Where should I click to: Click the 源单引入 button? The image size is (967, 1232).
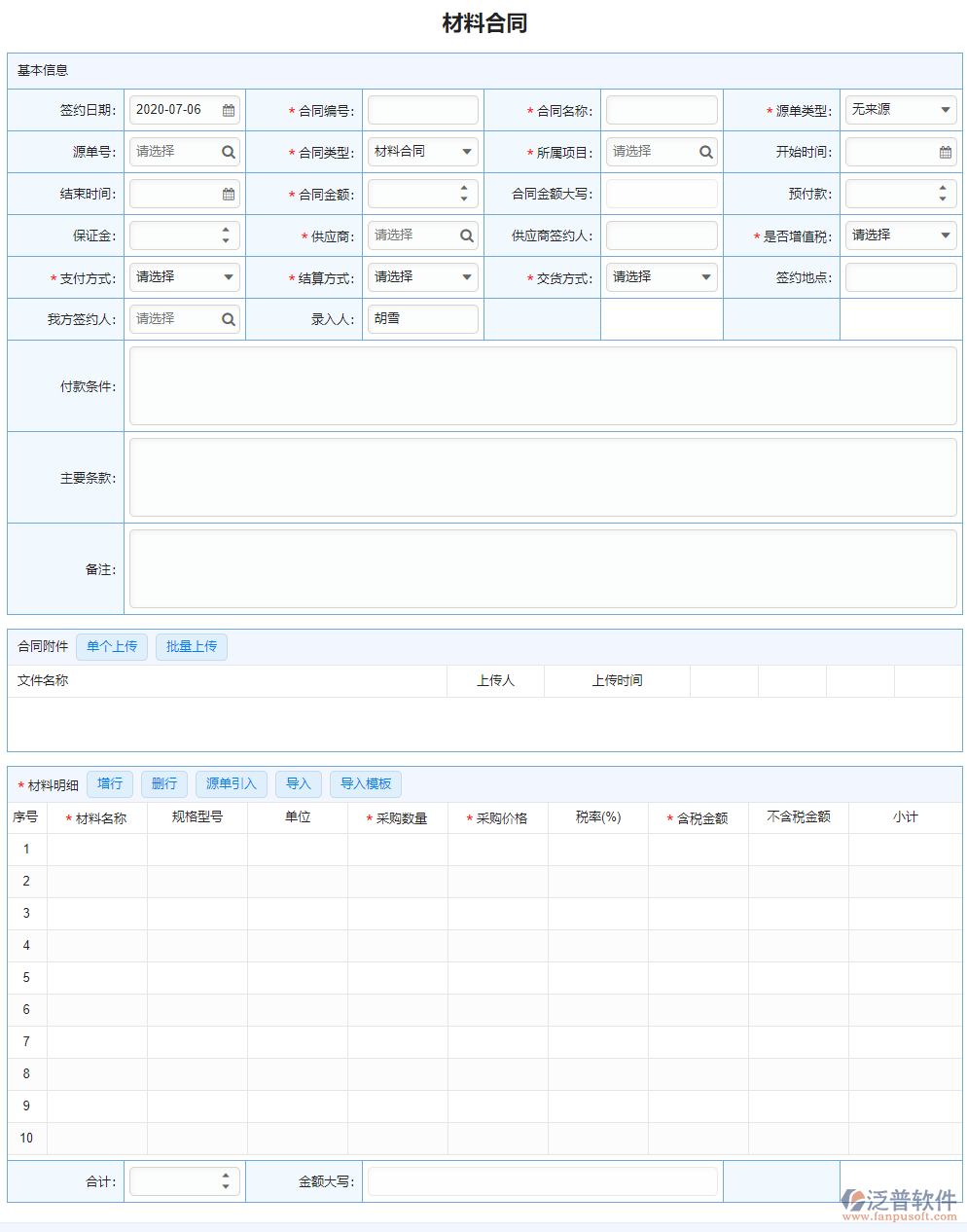point(232,784)
